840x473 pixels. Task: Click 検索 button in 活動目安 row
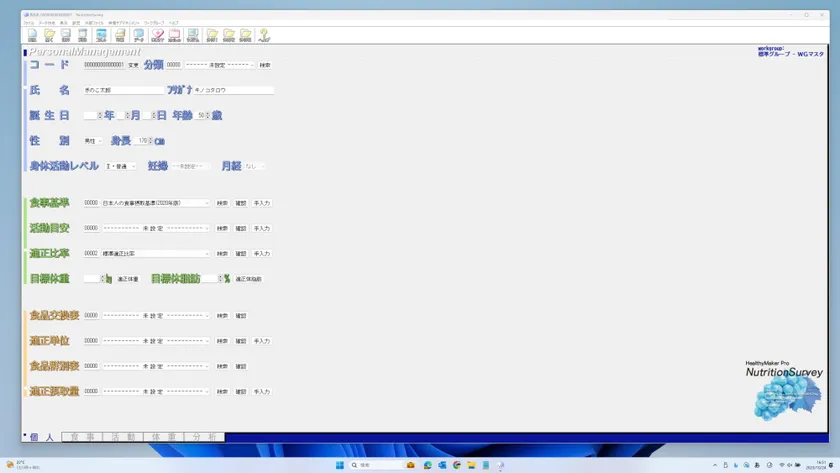point(222,228)
